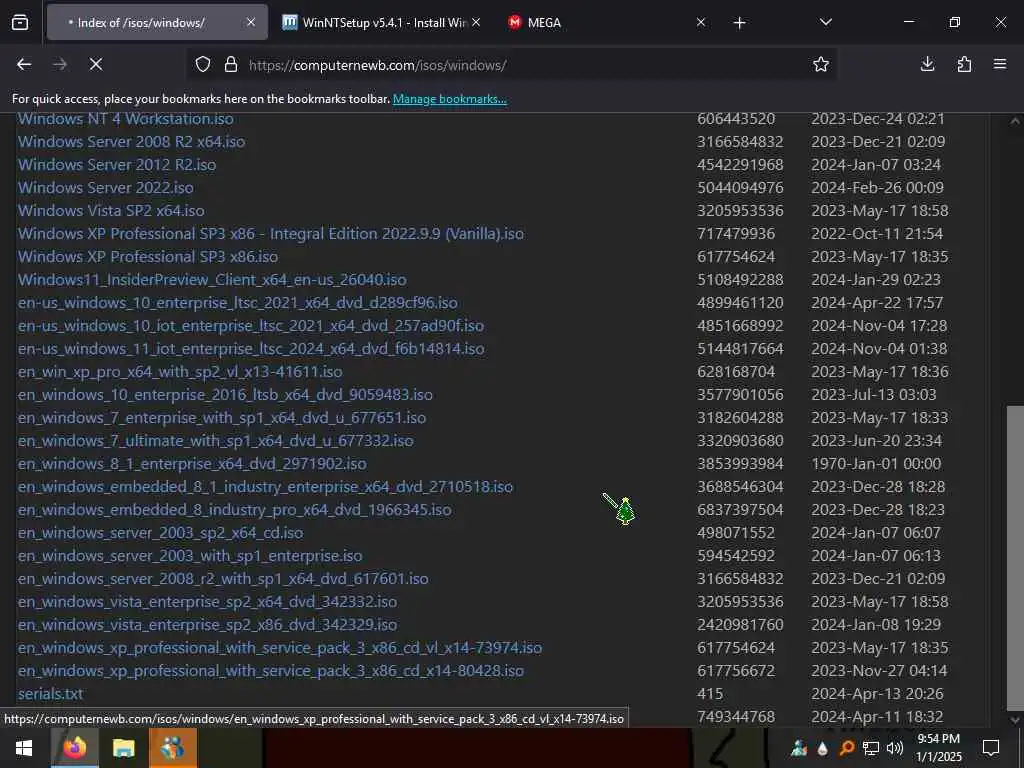Open the Firefox application menu hamburger
1024x768 pixels.
click(x=1000, y=64)
